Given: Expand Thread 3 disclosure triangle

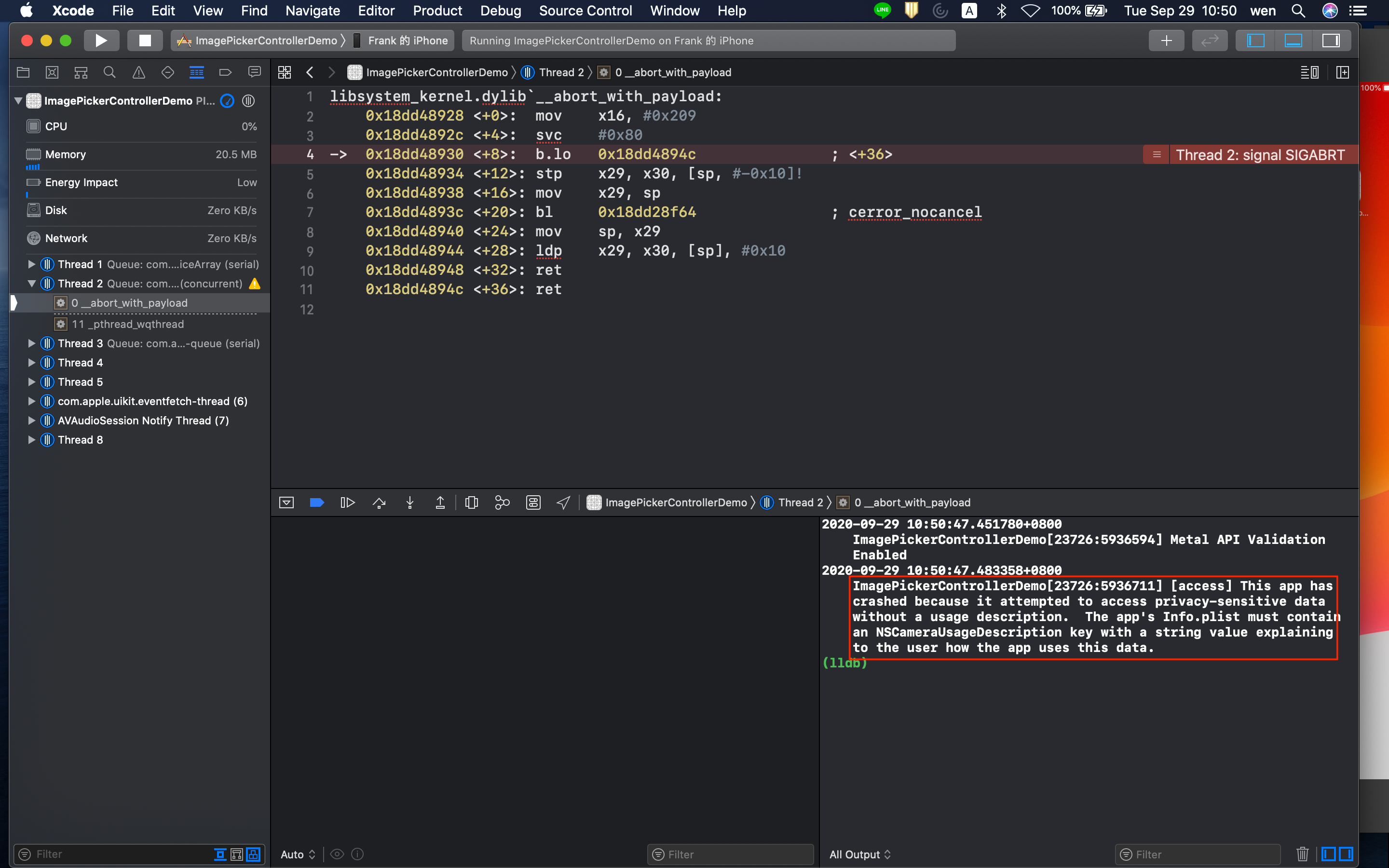Looking at the screenshot, I should [31, 343].
